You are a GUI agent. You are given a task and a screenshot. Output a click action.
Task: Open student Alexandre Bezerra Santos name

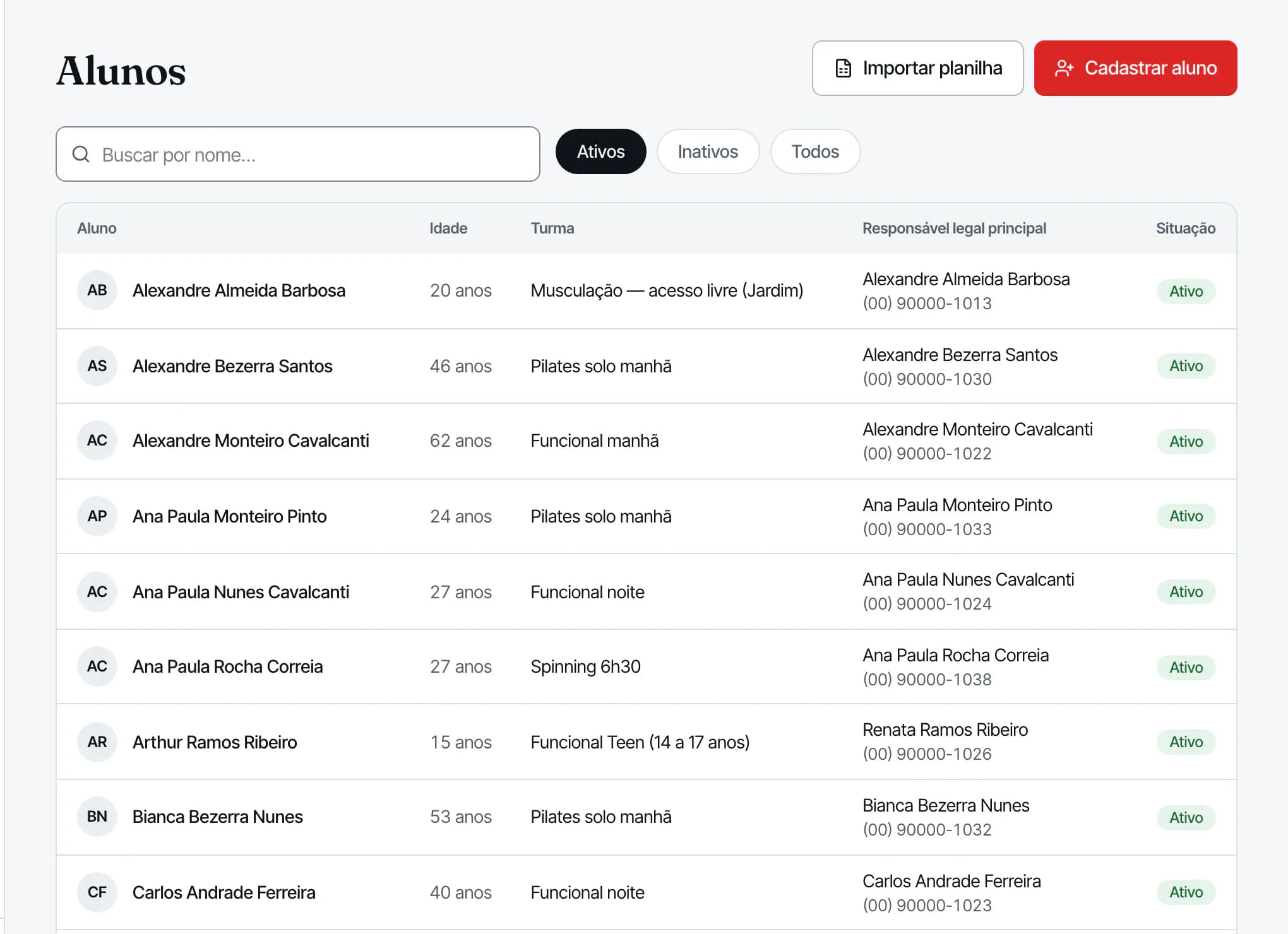pyautogui.click(x=232, y=366)
